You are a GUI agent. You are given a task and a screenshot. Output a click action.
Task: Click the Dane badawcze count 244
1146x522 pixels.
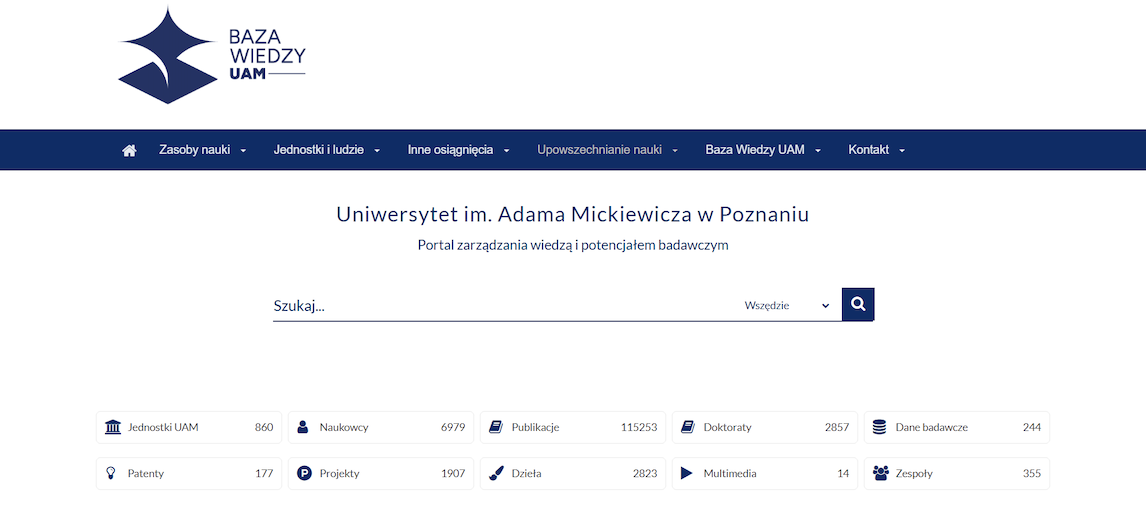point(1031,428)
